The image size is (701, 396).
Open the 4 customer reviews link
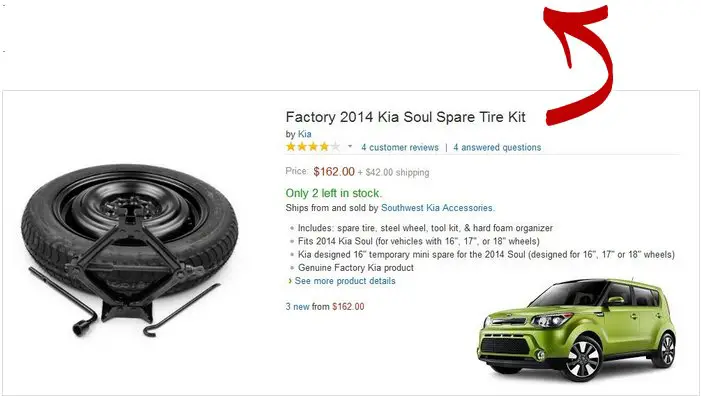click(x=400, y=147)
